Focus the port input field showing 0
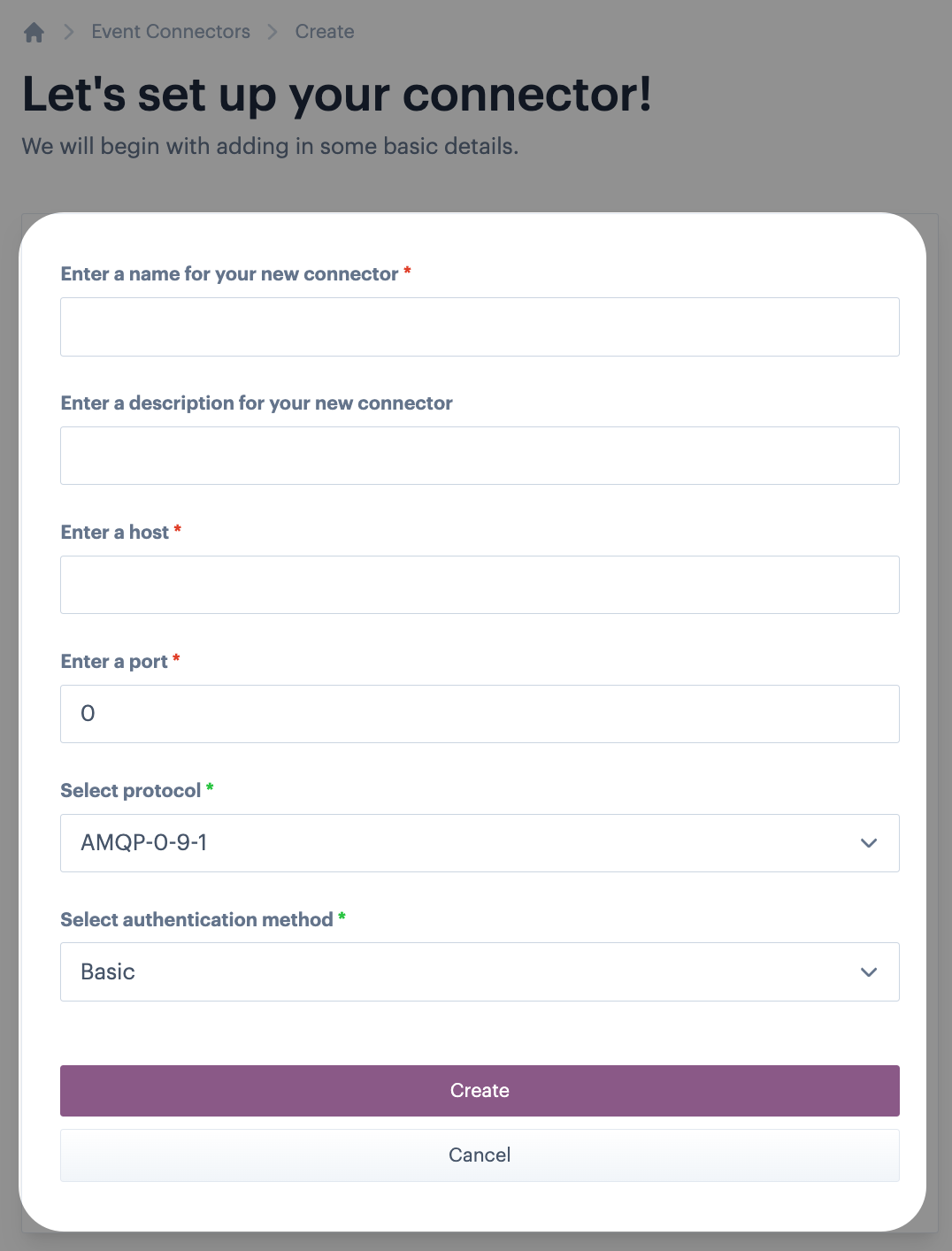Viewport: 952px width, 1251px height. coord(480,714)
